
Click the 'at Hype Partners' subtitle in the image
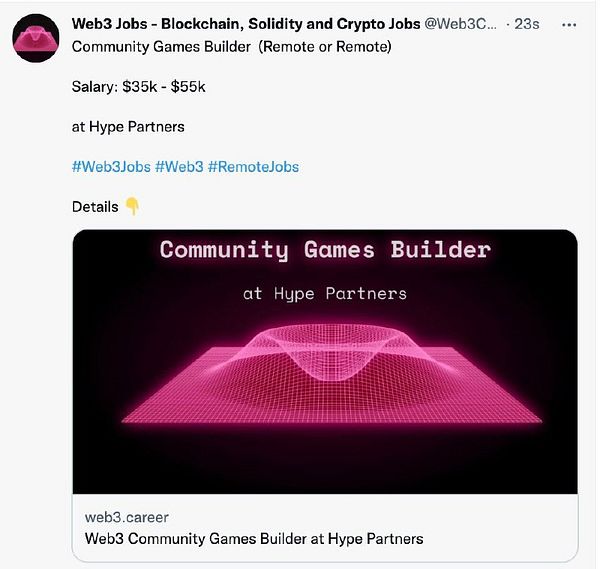click(325, 294)
